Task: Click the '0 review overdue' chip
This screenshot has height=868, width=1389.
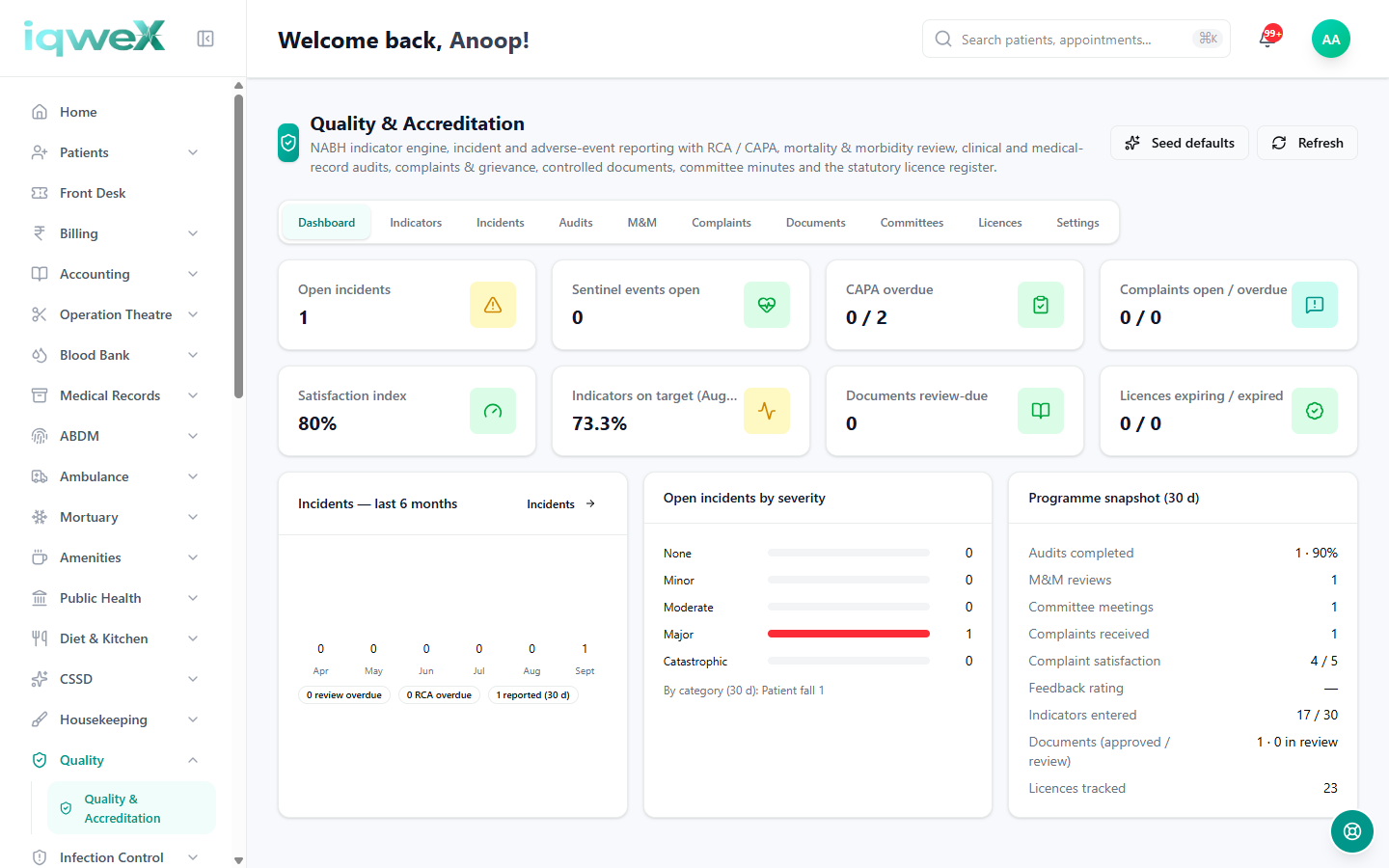Action: pos(344,694)
